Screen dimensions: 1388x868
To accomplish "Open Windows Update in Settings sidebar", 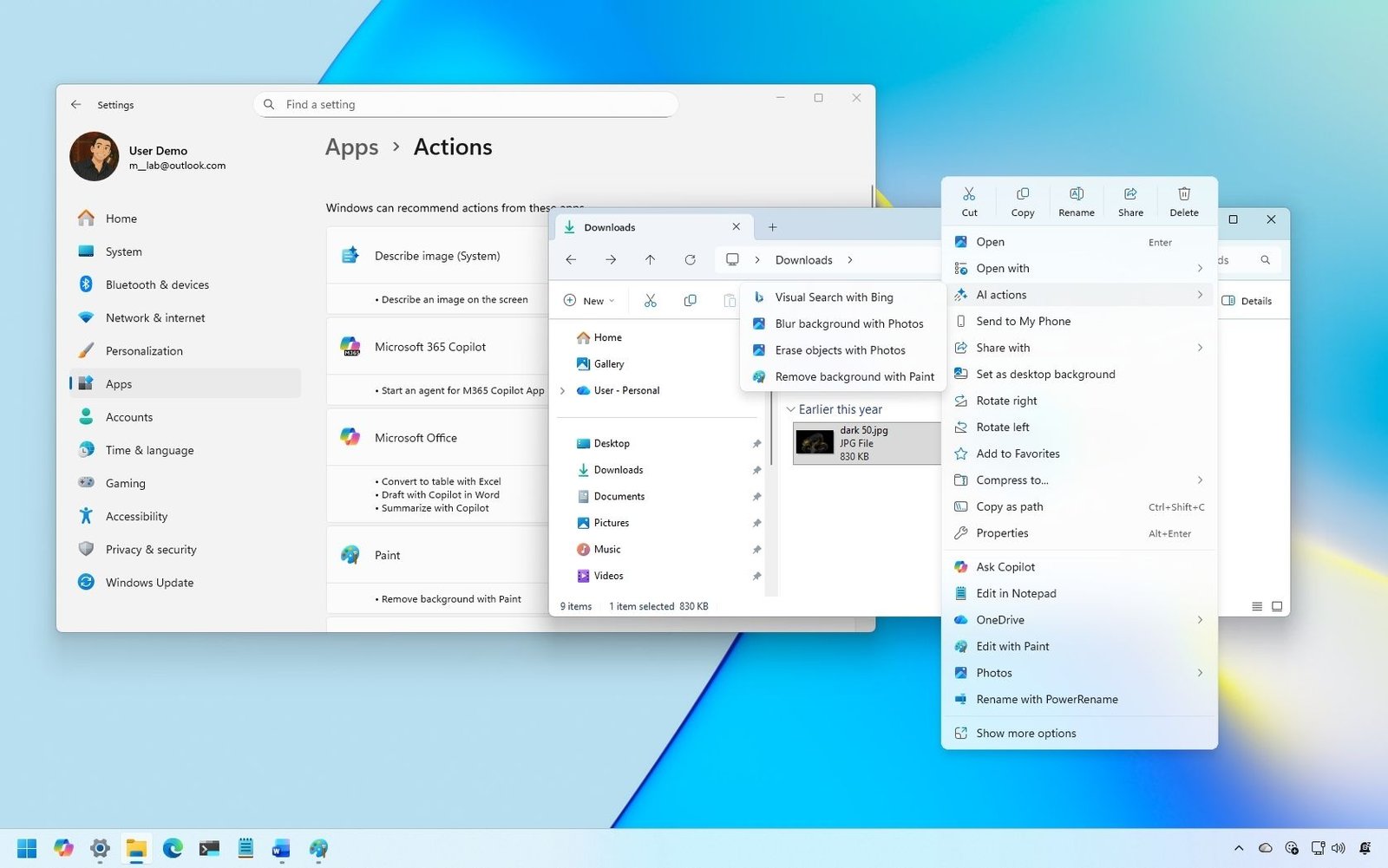I will point(149,582).
